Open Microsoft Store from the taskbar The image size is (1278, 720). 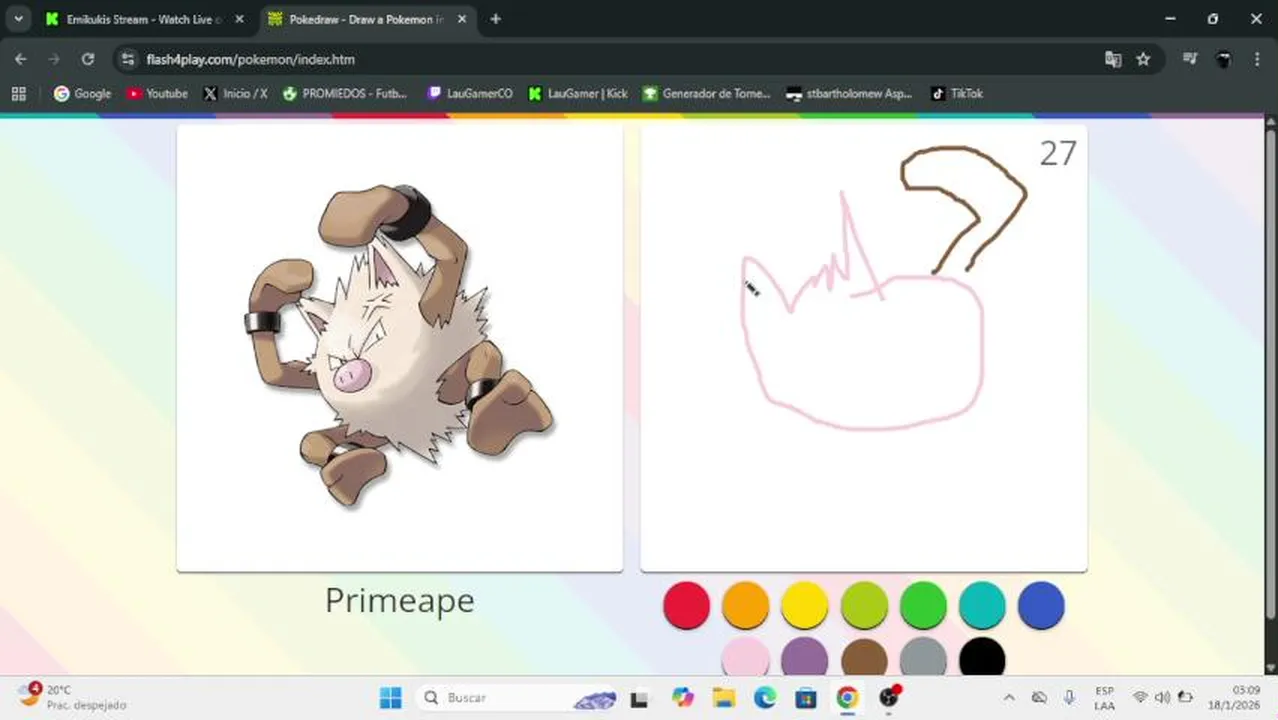pos(806,697)
